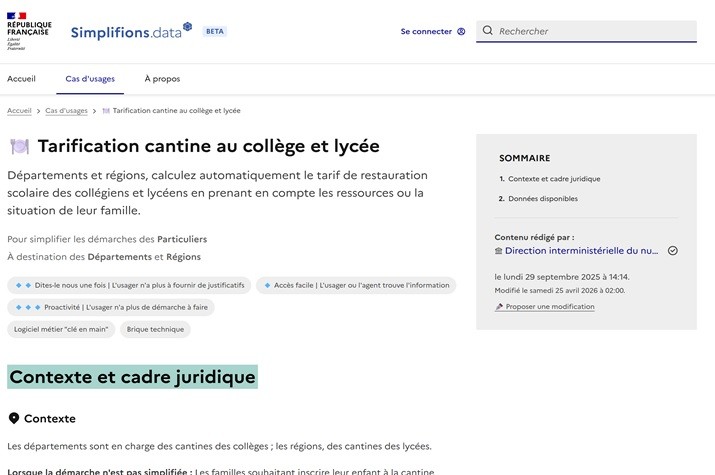Open the Se connecter login link
Viewport: 715px width, 475px height.
click(x=426, y=32)
